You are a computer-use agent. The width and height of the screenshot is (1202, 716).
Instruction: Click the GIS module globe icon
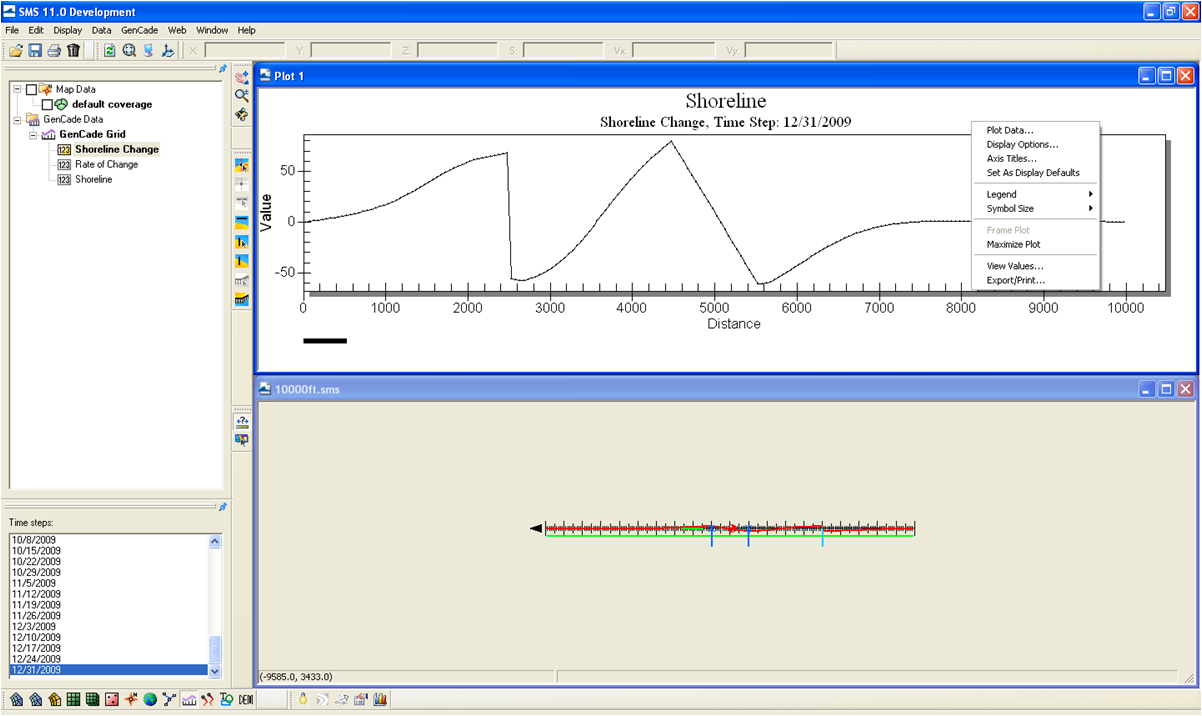pyautogui.click(x=149, y=699)
